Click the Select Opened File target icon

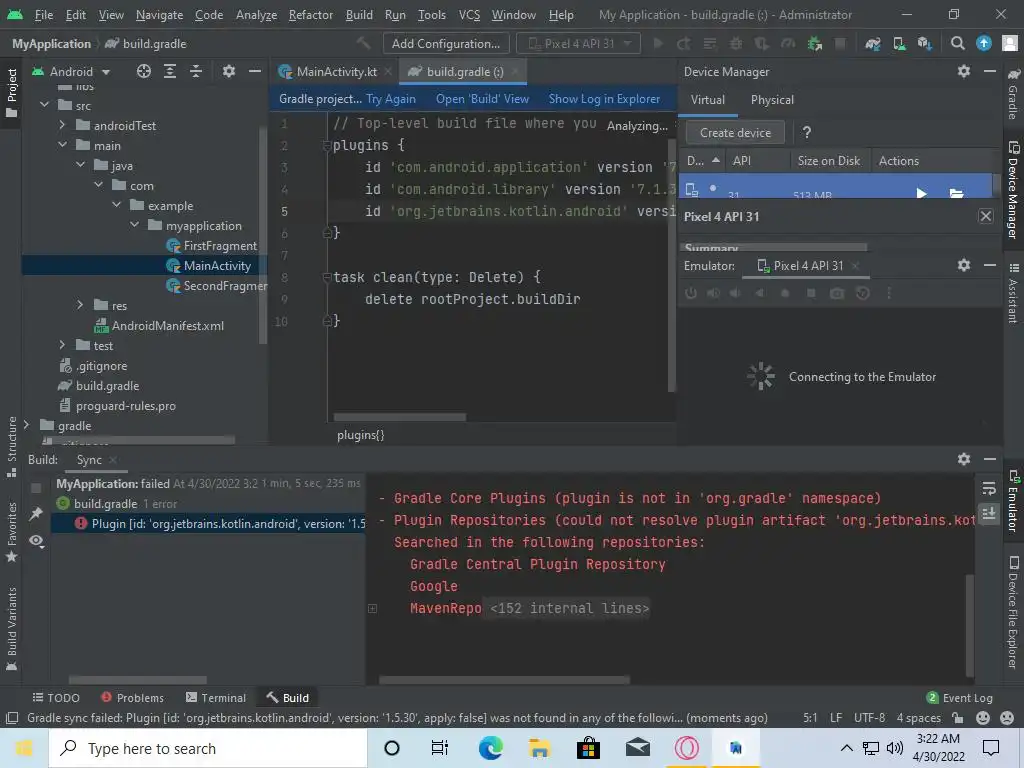point(144,71)
